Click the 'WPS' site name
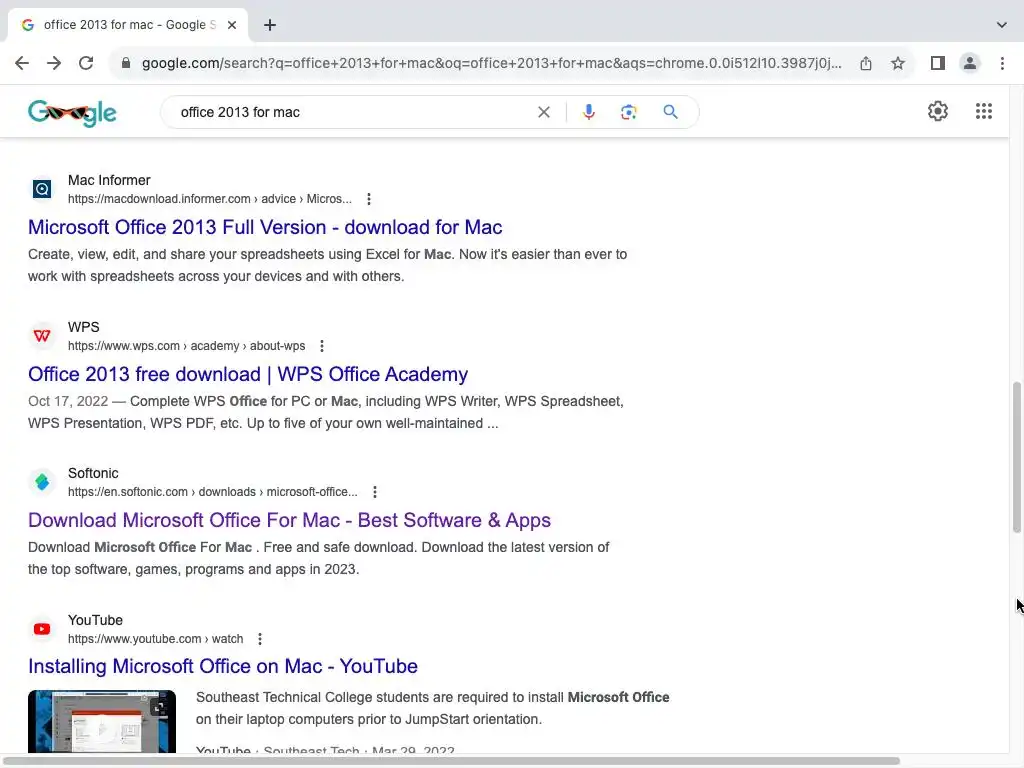 [x=84, y=327]
